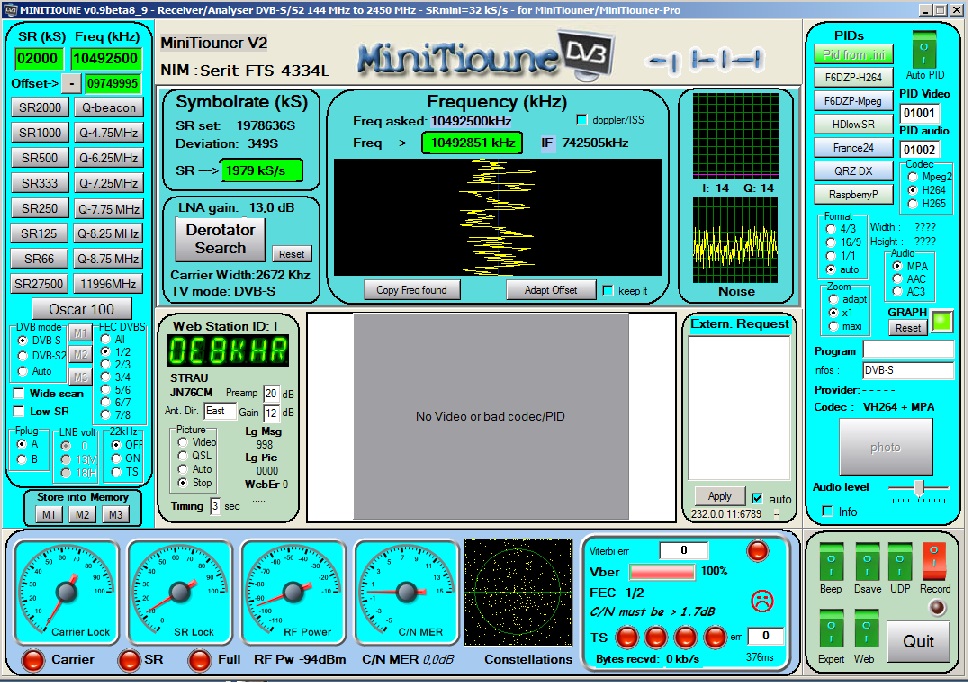
Task: Toggle the Web switch
Action: [x=866, y=629]
